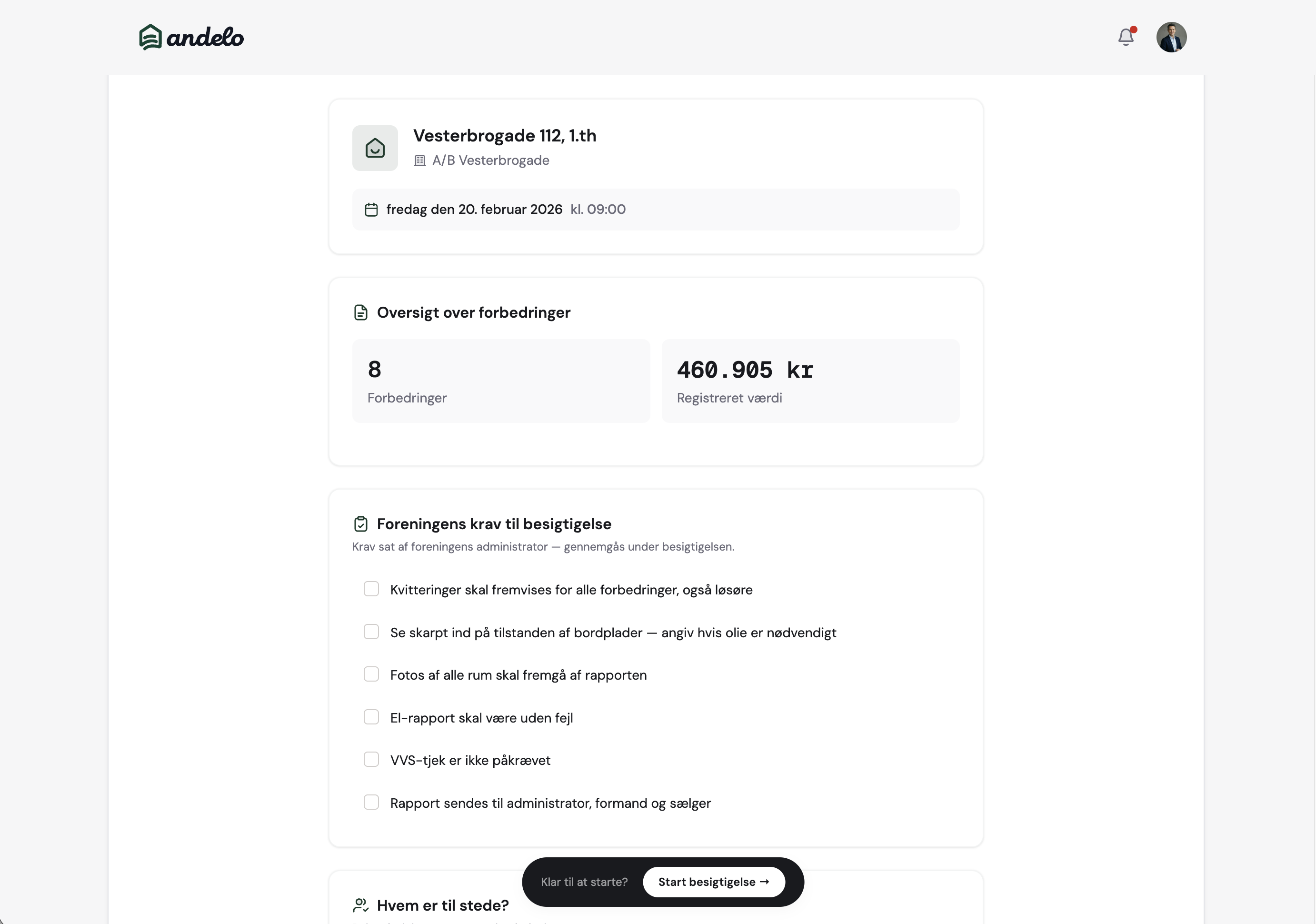
Task: Check the Kvitteringer skal fremvises checkbox
Action: [371, 589]
